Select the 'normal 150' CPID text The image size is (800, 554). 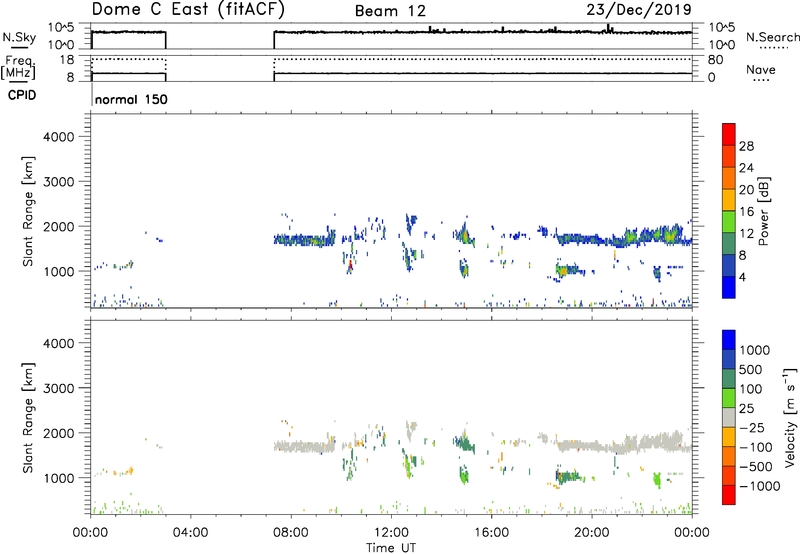pos(131,99)
